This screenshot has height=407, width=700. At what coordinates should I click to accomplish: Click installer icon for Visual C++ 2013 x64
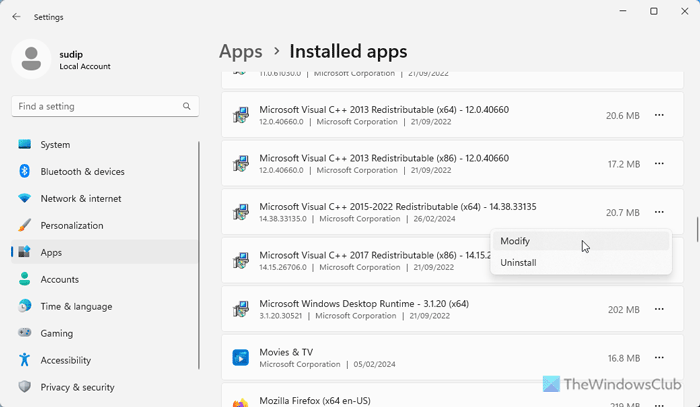tap(241, 115)
